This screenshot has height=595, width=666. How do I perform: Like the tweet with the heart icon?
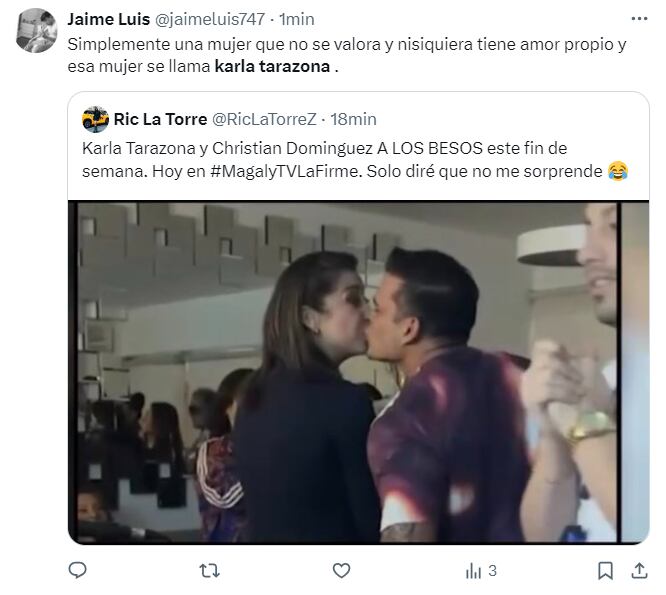(341, 570)
